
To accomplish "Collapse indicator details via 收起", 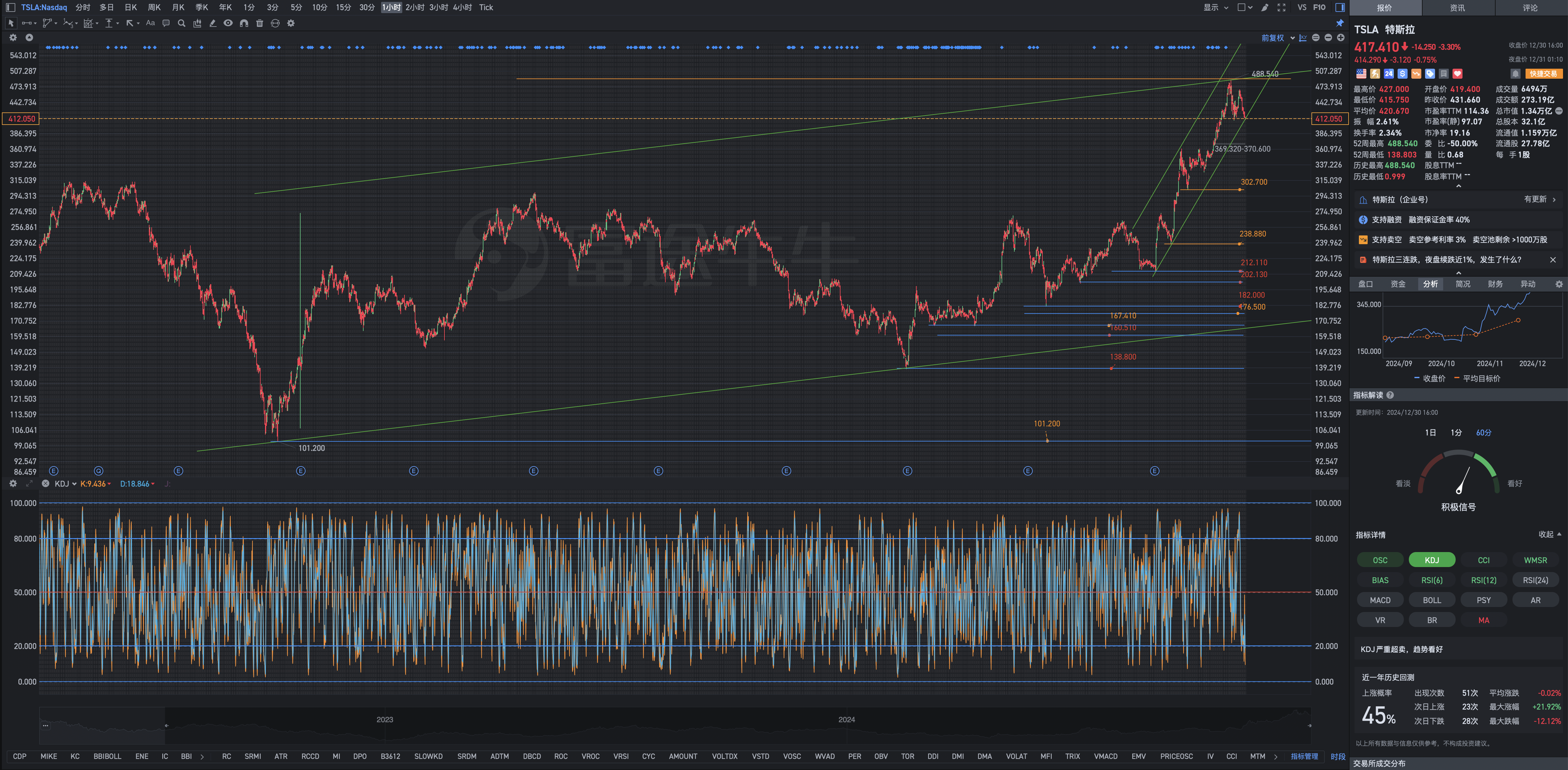I will tap(1550, 534).
